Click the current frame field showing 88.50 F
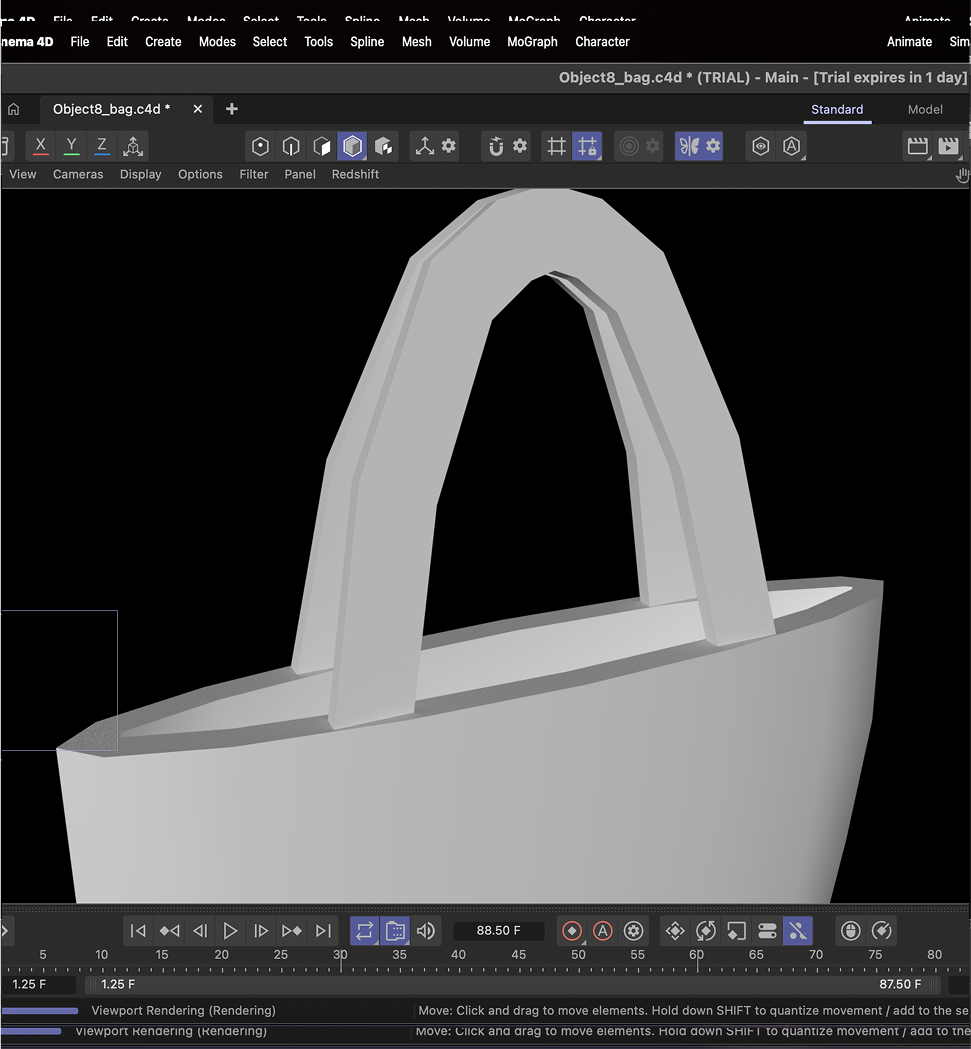Viewport: 971px width, 1049px height. (498, 931)
